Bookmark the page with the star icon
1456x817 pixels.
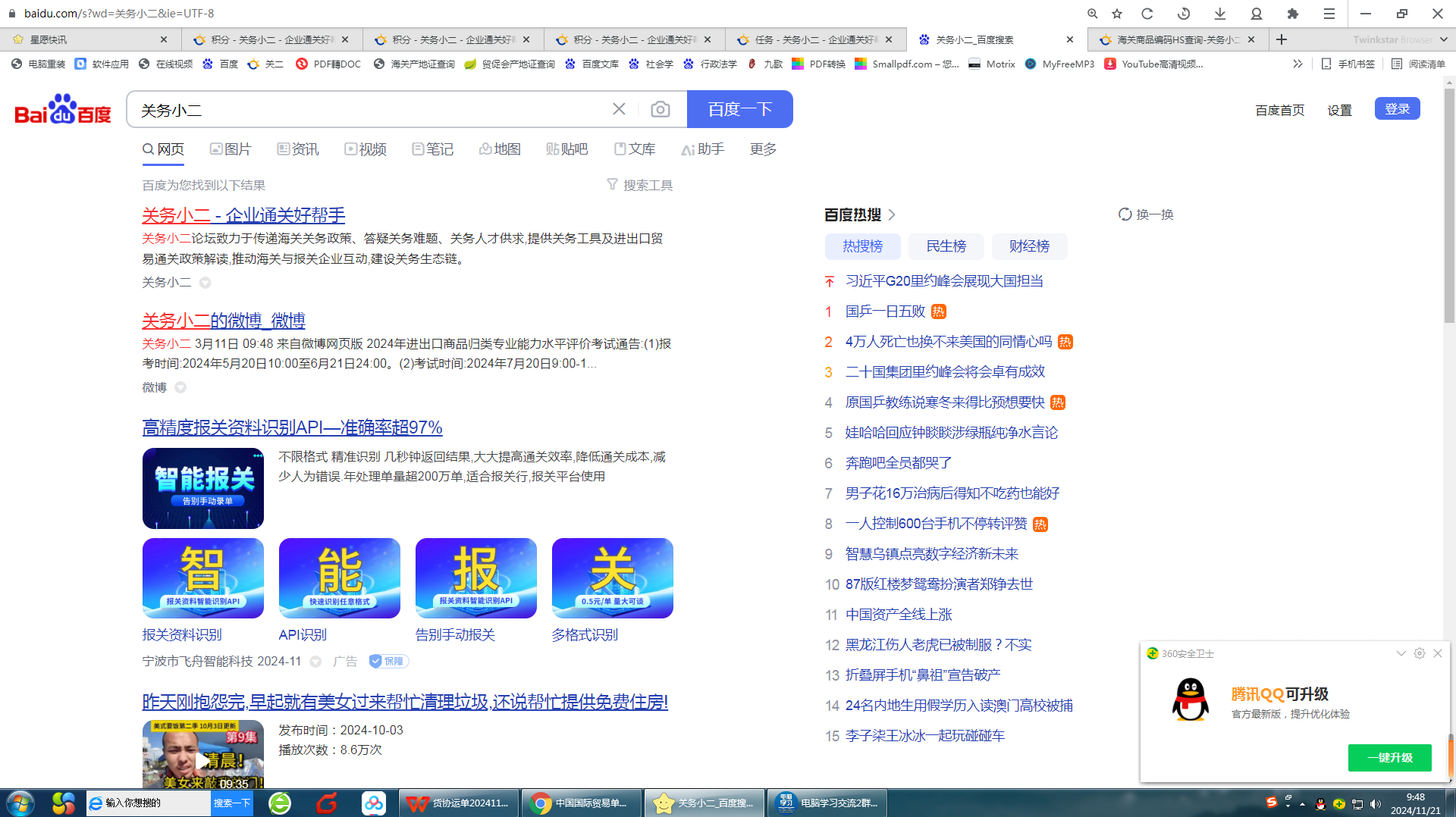tap(1117, 14)
